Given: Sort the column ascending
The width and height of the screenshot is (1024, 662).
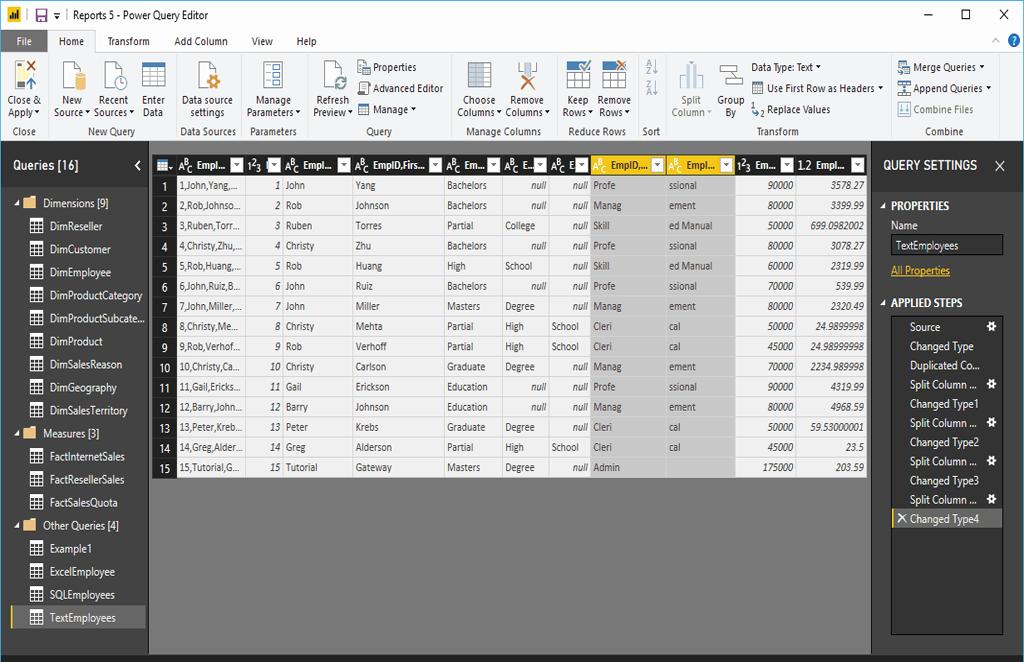Looking at the screenshot, I should pyautogui.click(x=651, y=67).
